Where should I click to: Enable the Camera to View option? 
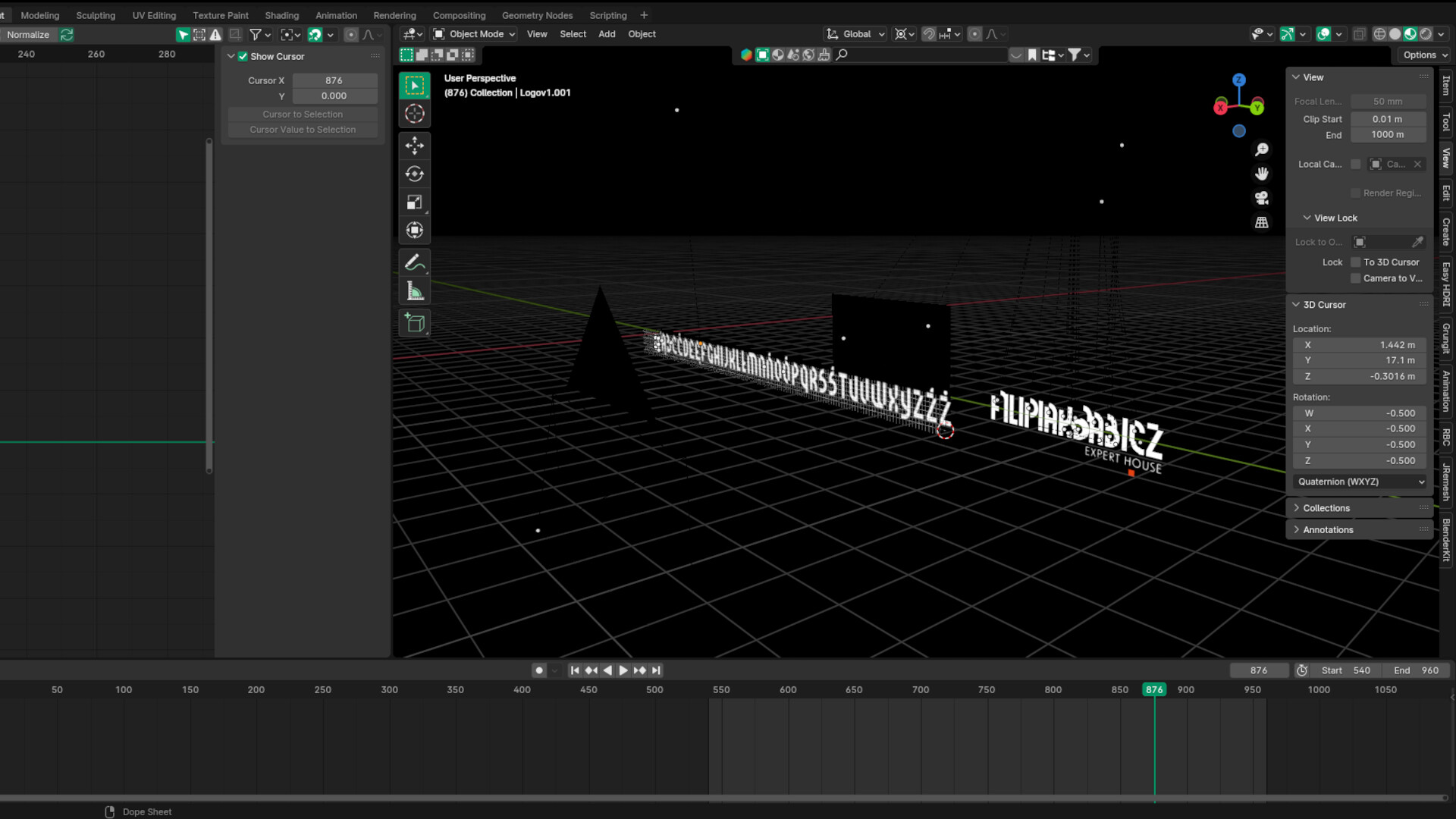tap(1355, 278)
